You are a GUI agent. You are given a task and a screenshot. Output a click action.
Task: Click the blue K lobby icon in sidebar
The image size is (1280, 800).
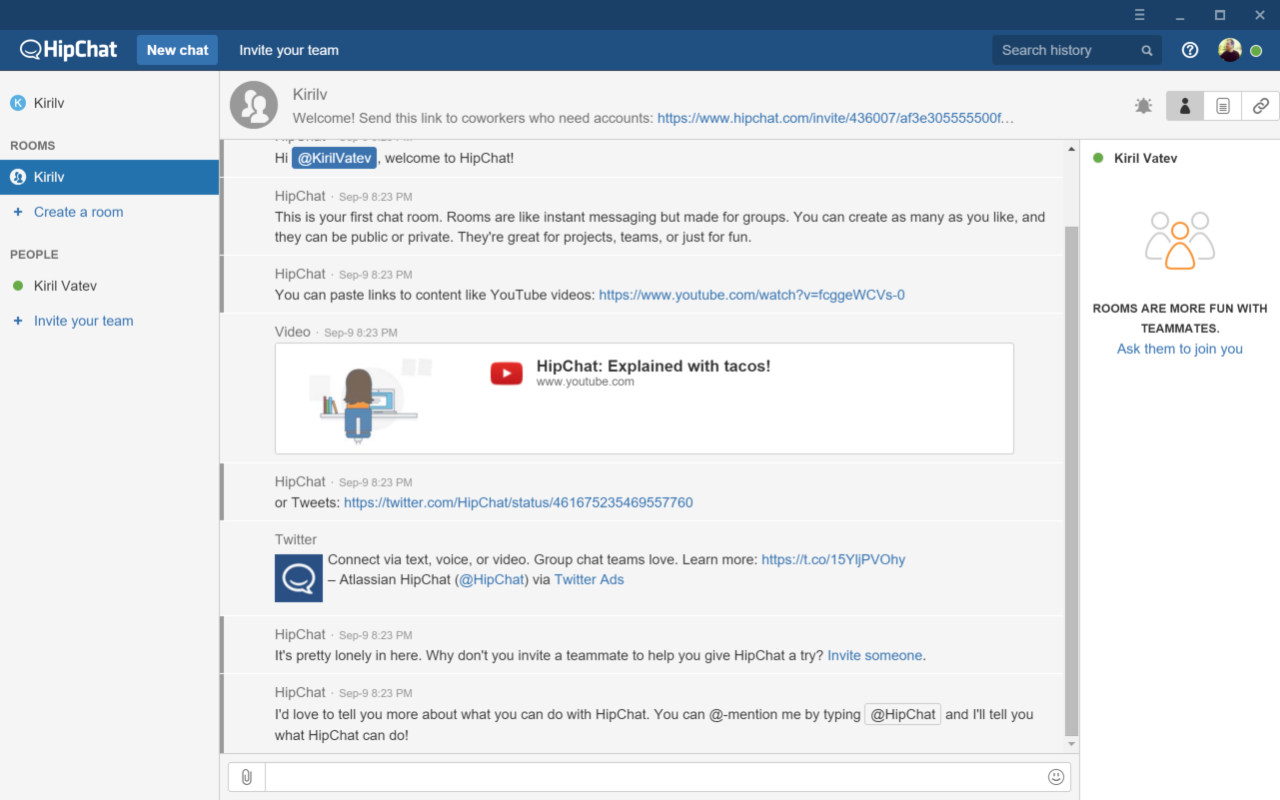[18, 103]
